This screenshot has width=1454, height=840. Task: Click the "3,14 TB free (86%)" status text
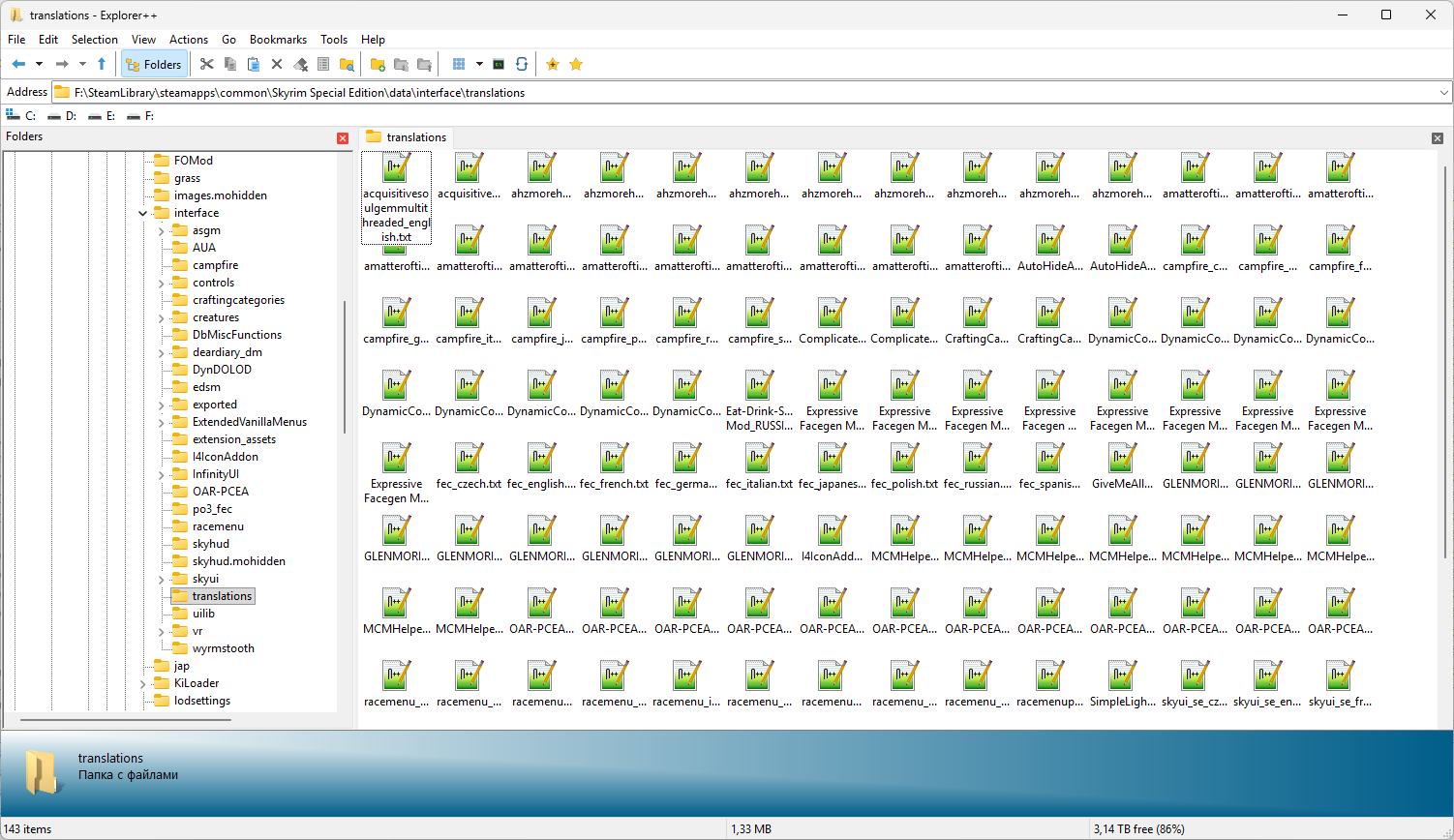(1138, 829)
